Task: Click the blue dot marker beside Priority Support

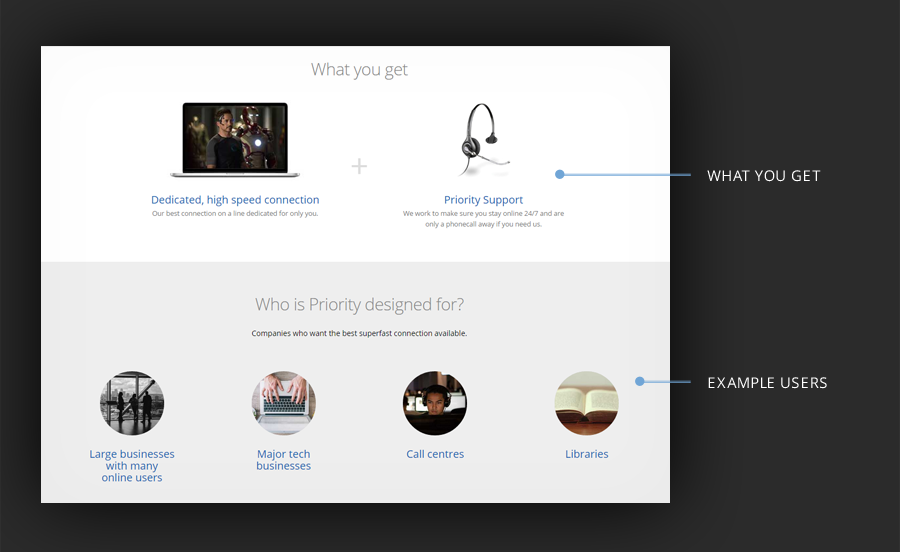Action: point(560,175)
